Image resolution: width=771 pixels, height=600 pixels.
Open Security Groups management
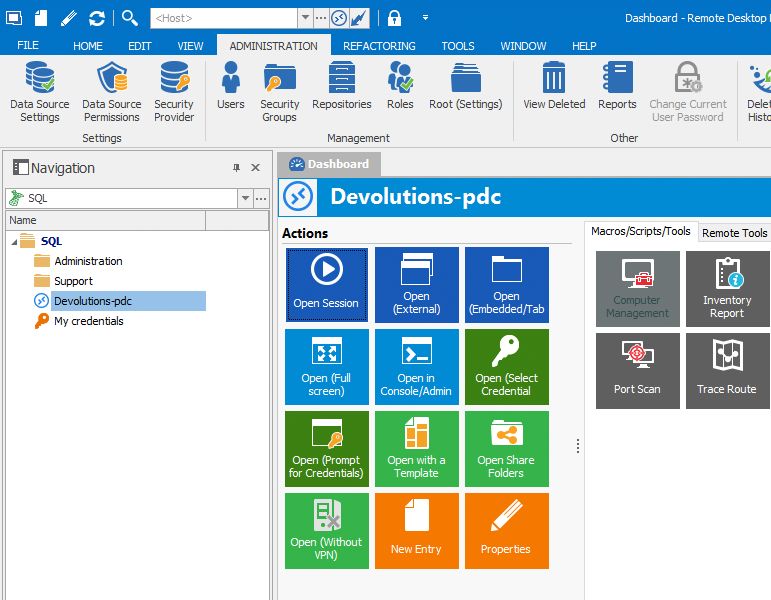[279, 92]
